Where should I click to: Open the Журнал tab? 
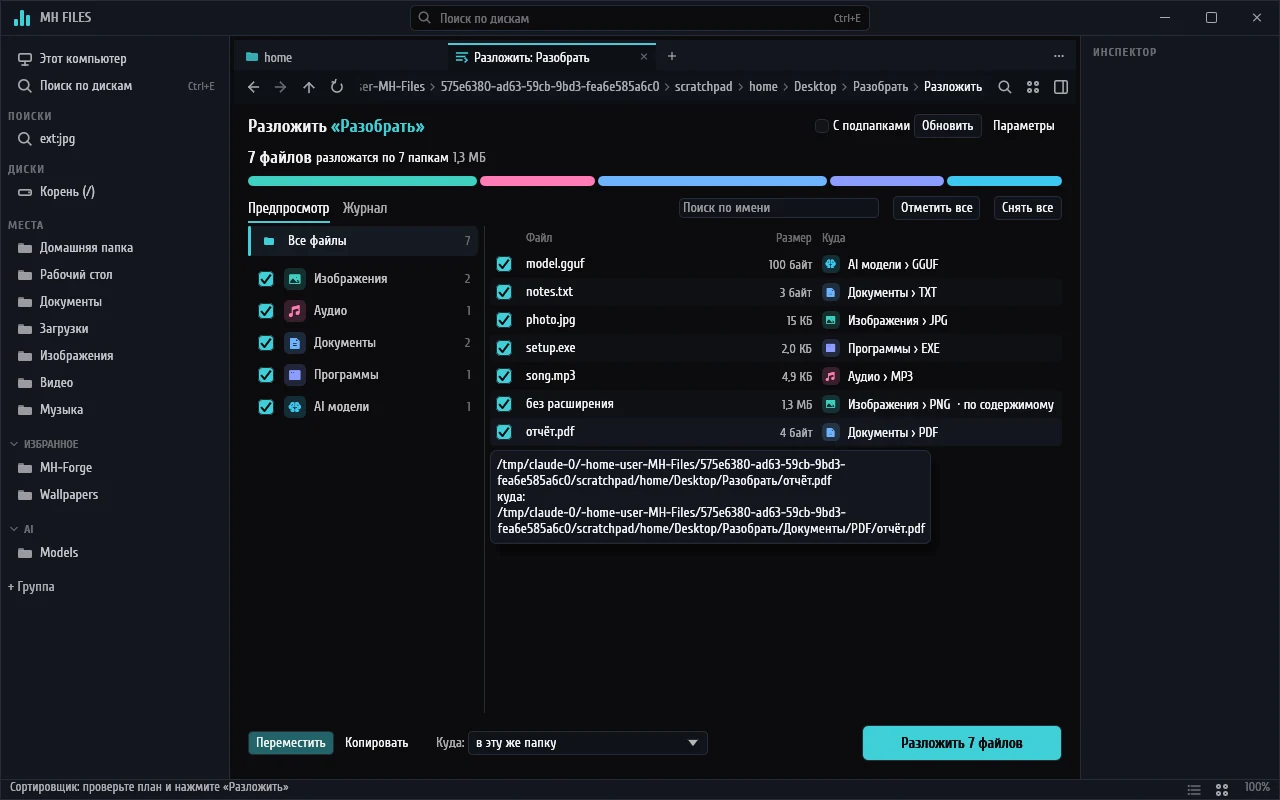pos(365,208)
